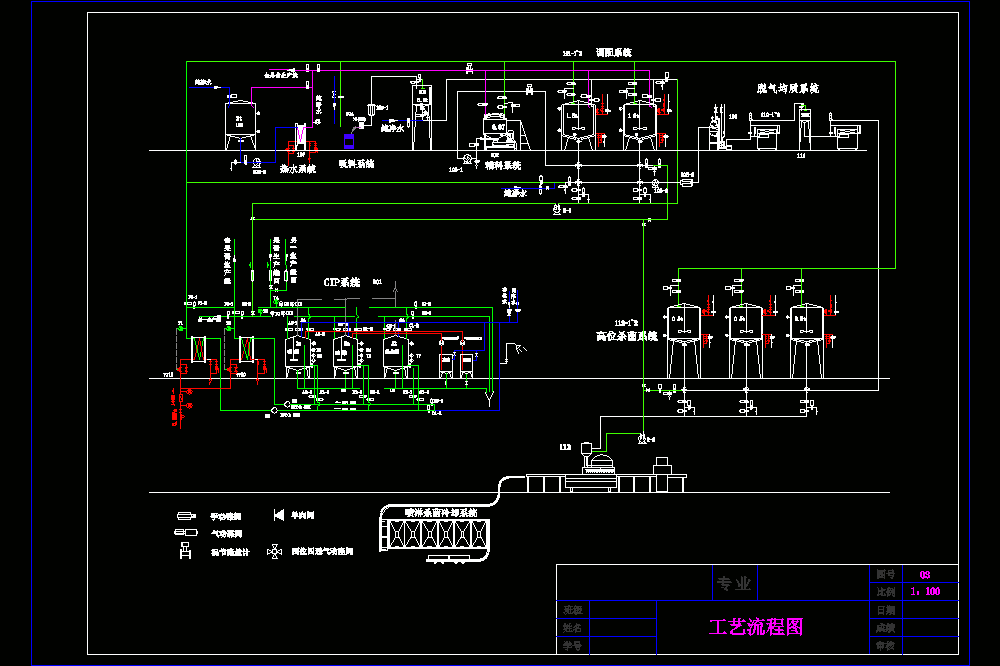Screen dimensions: 1000x666
Task: Click the 成绩 label cell
Action: coord(886,628)
